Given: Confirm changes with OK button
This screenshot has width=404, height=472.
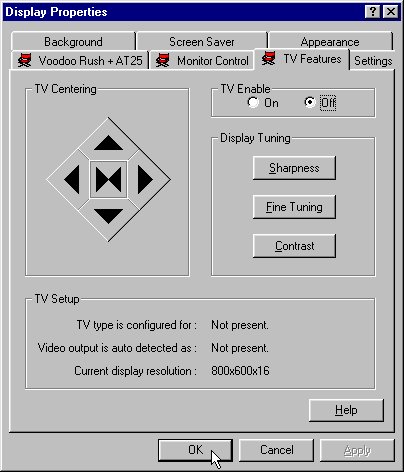Looking at the screenshot, I should coord(195,450).
